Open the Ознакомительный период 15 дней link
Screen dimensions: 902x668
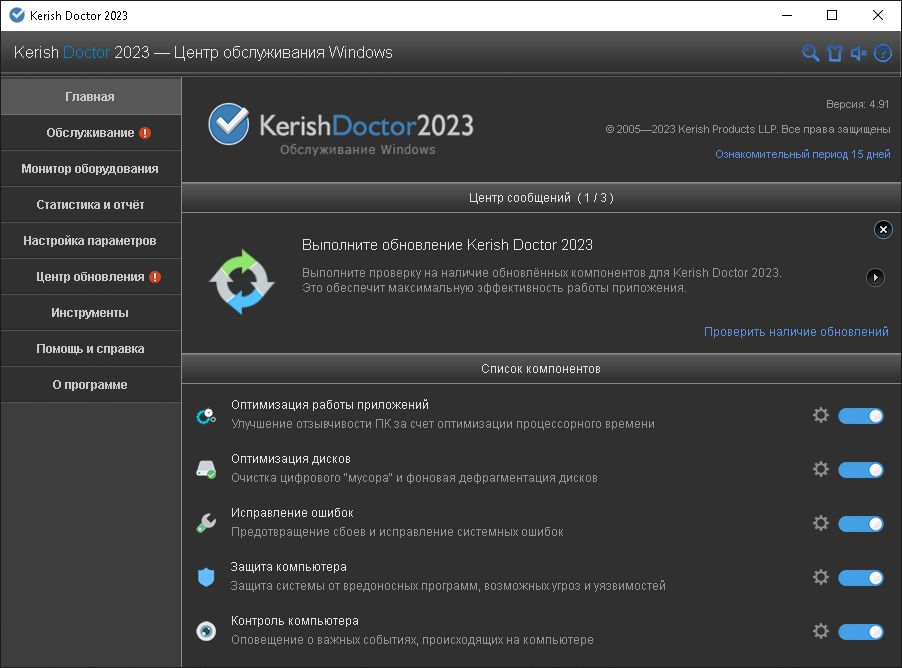click(802, 154)
